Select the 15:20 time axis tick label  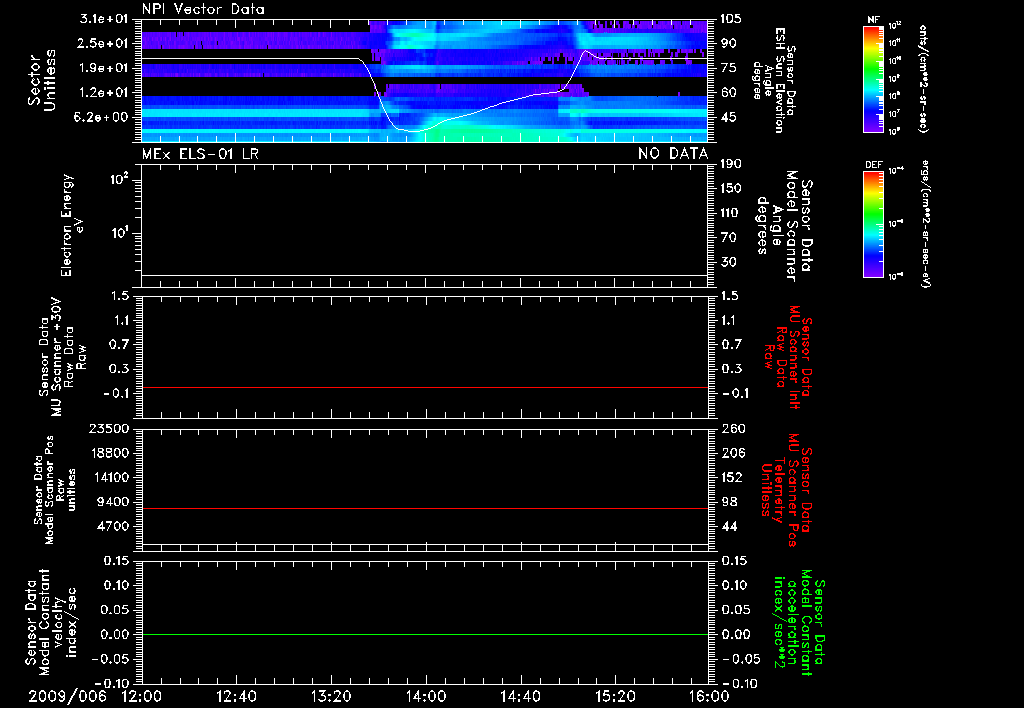pyautogui.click(x=614, y=696)
